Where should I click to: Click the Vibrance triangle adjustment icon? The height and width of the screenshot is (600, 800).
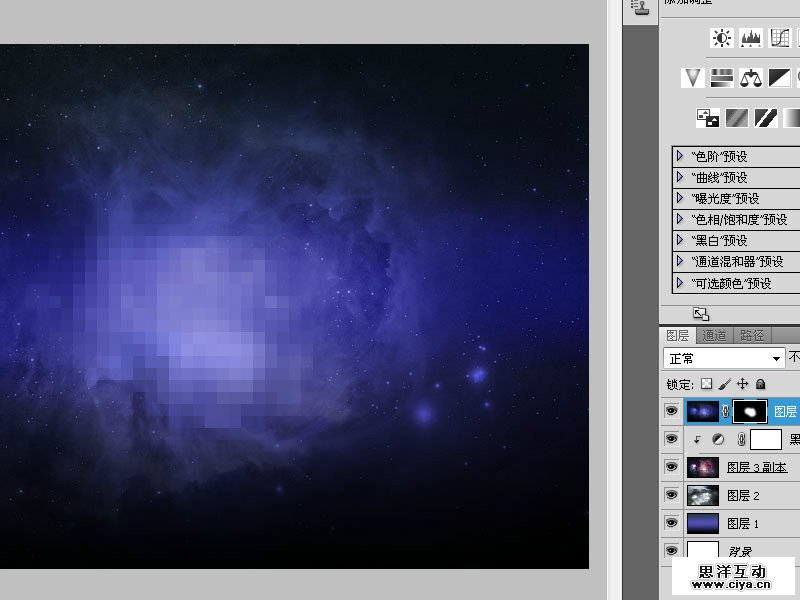coord(692,78)
